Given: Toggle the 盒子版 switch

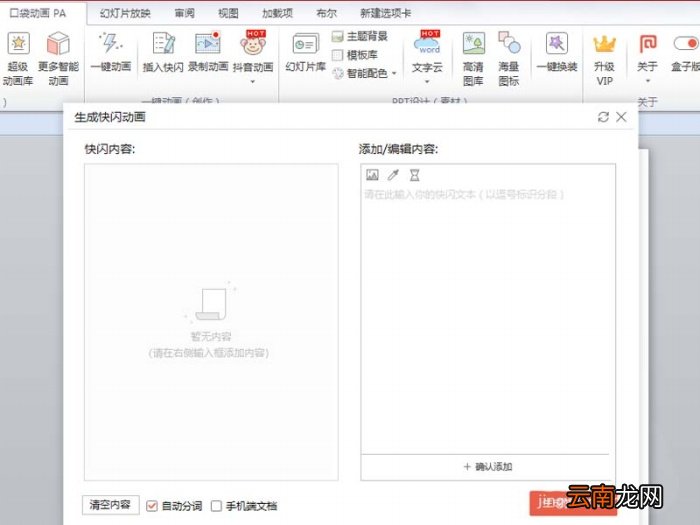Looking at the screenshot, I should (686, 43).
